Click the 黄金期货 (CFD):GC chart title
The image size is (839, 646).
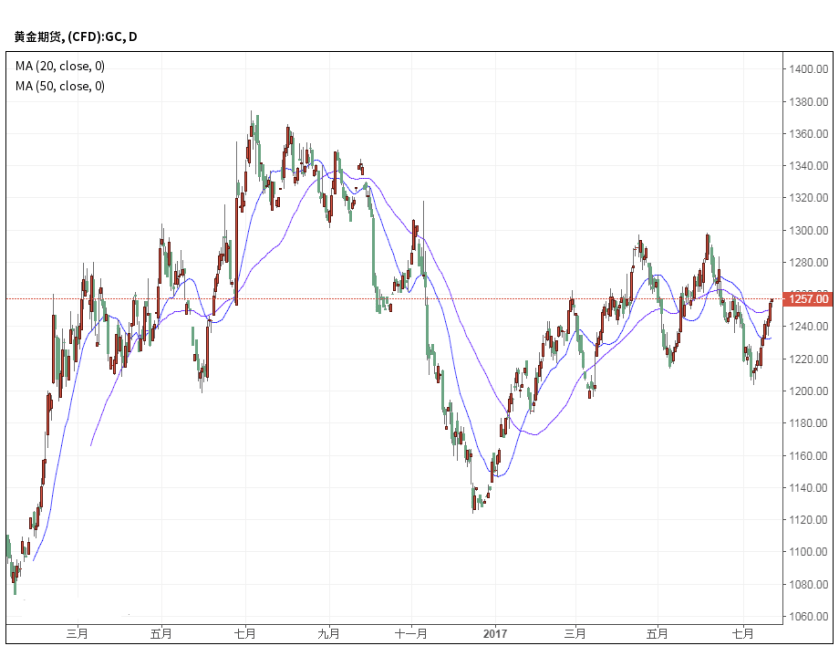(75, 37)
